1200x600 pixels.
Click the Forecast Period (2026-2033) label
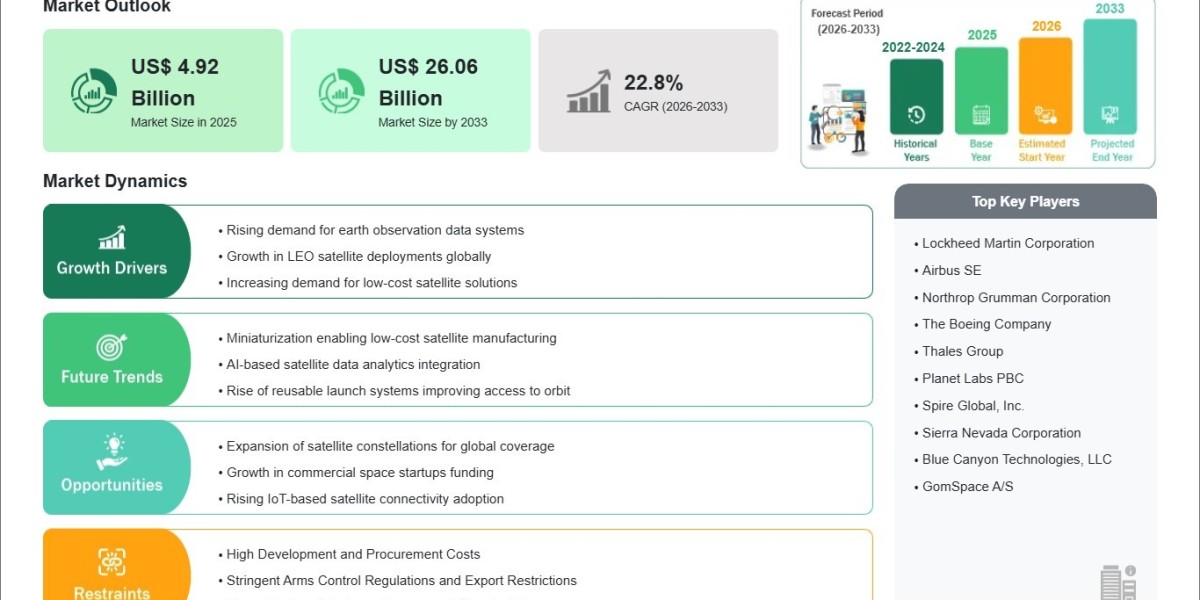tap(847, 21)
